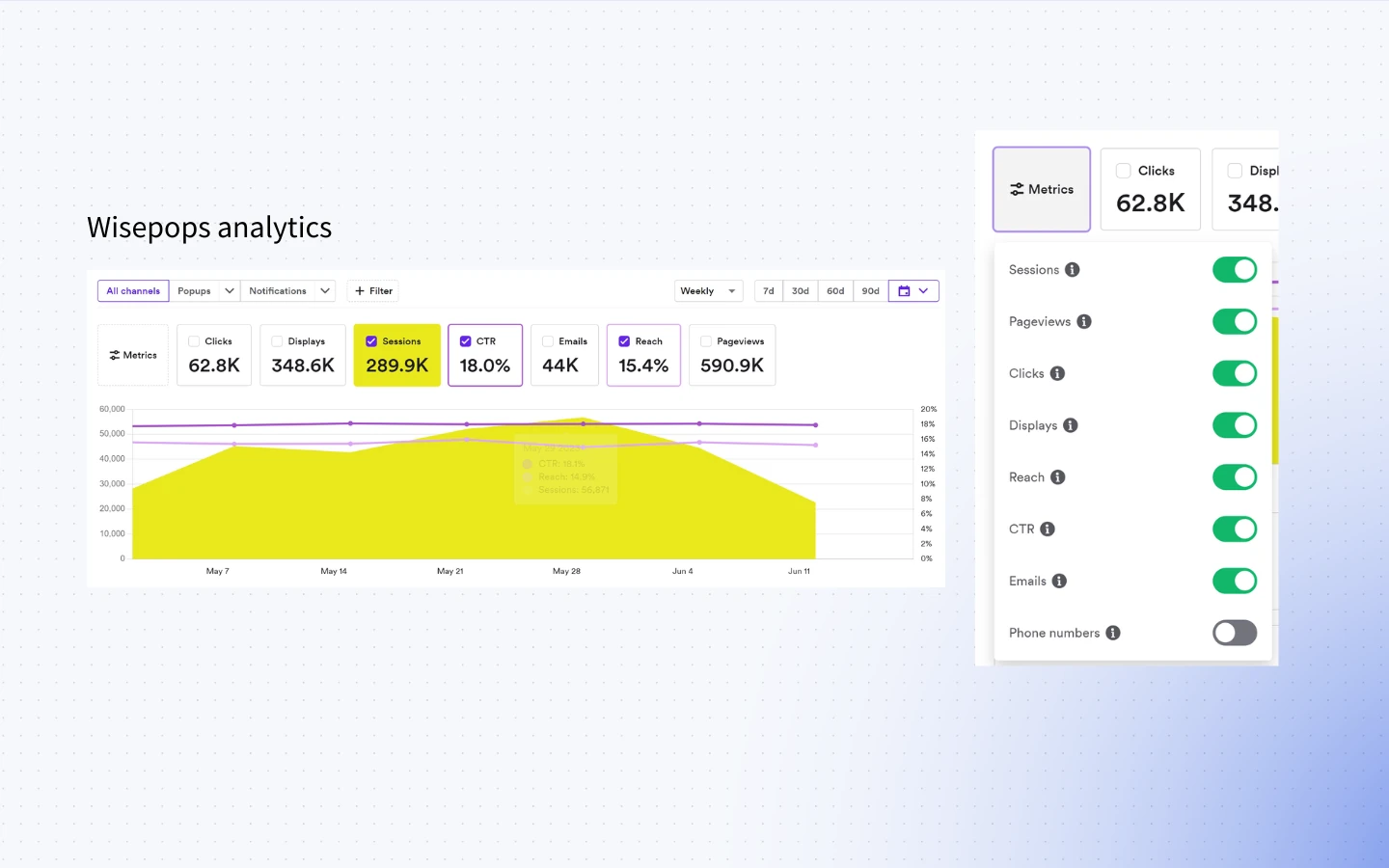The height and width of the screenshot is (868, 1389).
Task: Click the Jun 4 chart axis label
Action: [x=683, y=572]
